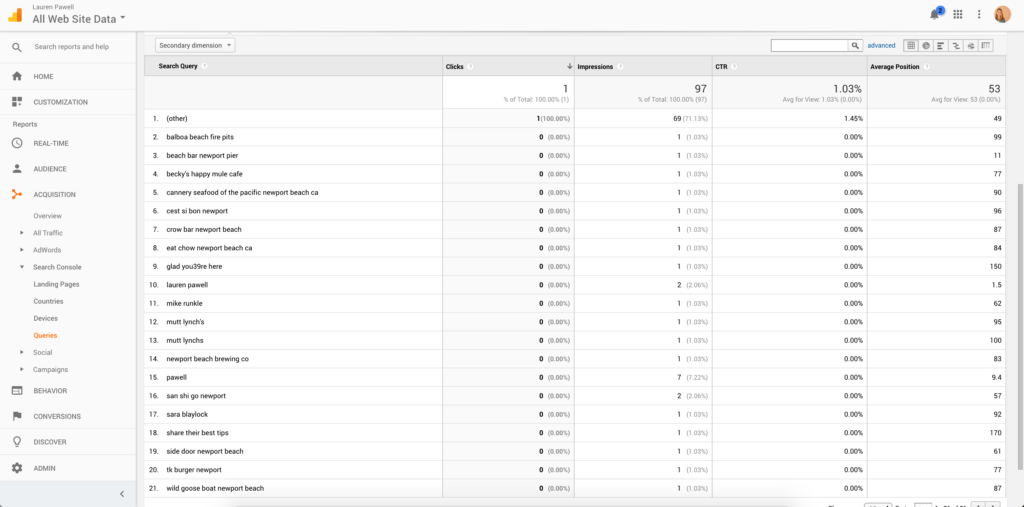Click the Home house icon
This screenshot has height=507, width=1024.
coord(17,76)
